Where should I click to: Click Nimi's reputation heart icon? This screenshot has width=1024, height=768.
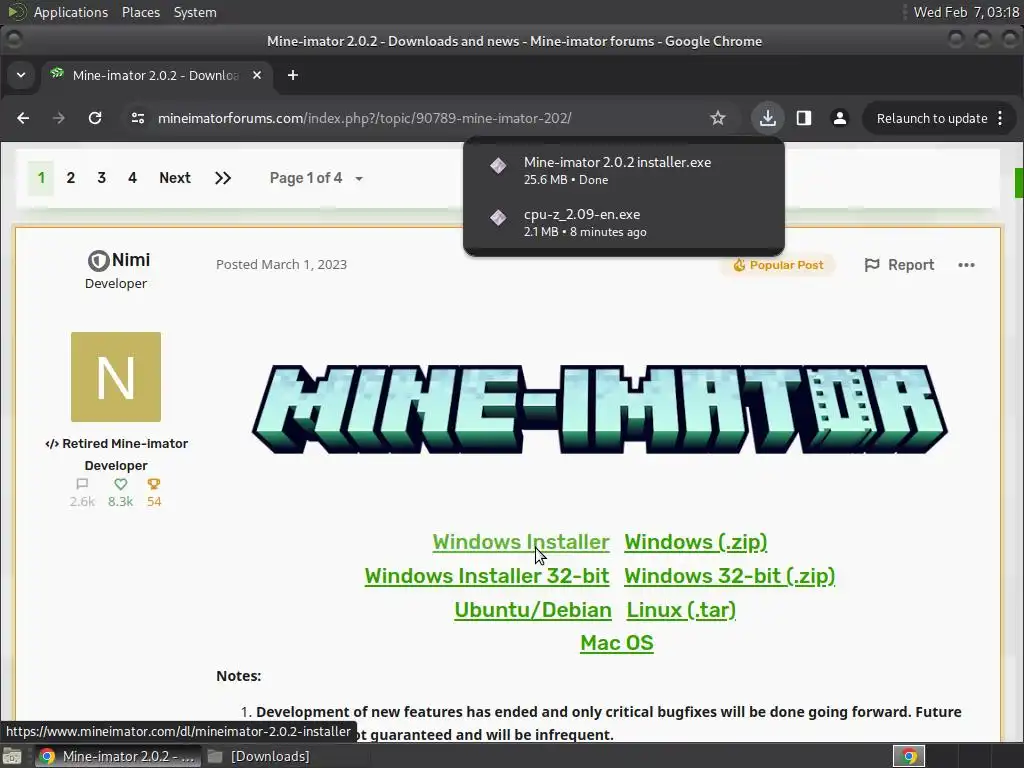click(120, 484)
